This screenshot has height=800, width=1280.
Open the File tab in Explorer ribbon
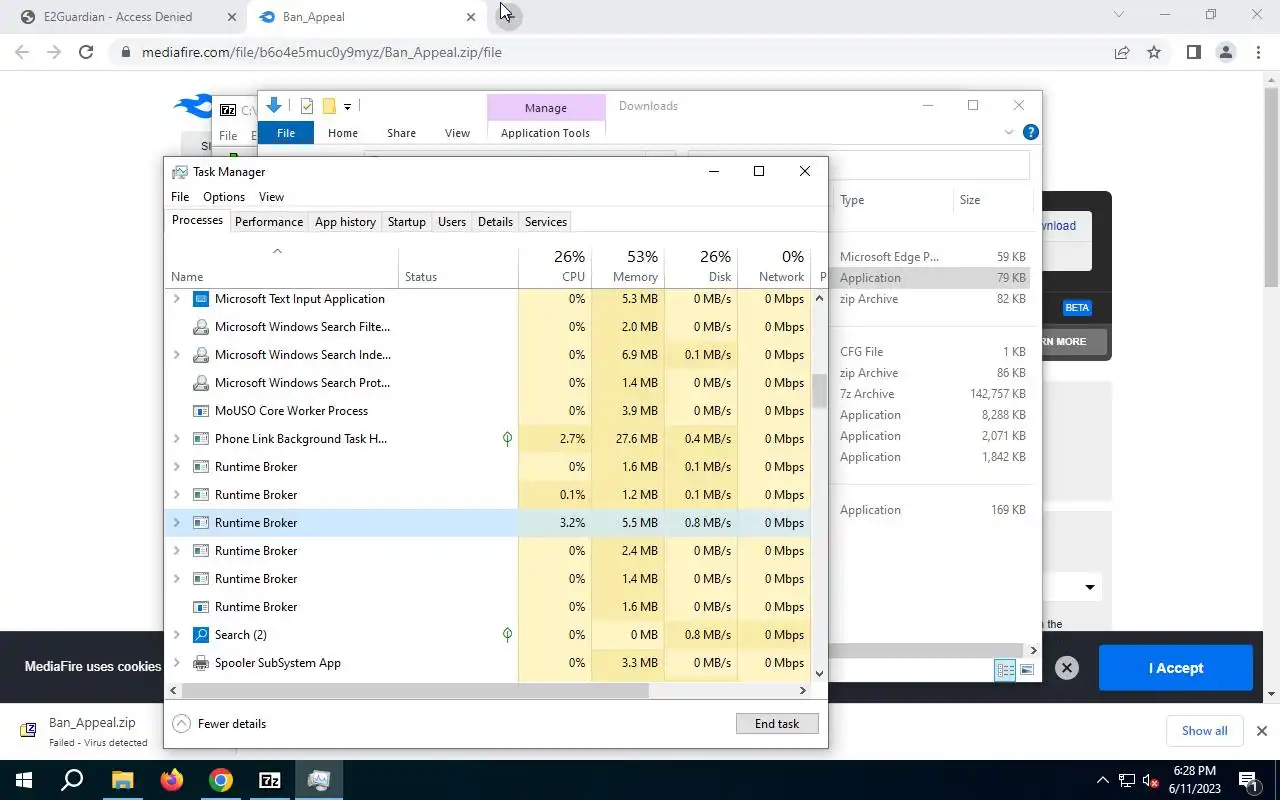[286, 133]
